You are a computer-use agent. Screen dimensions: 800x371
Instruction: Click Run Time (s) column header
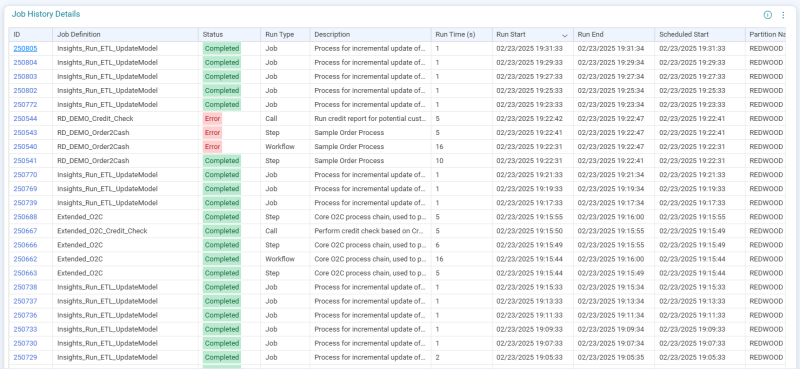(x=461, y=35)
